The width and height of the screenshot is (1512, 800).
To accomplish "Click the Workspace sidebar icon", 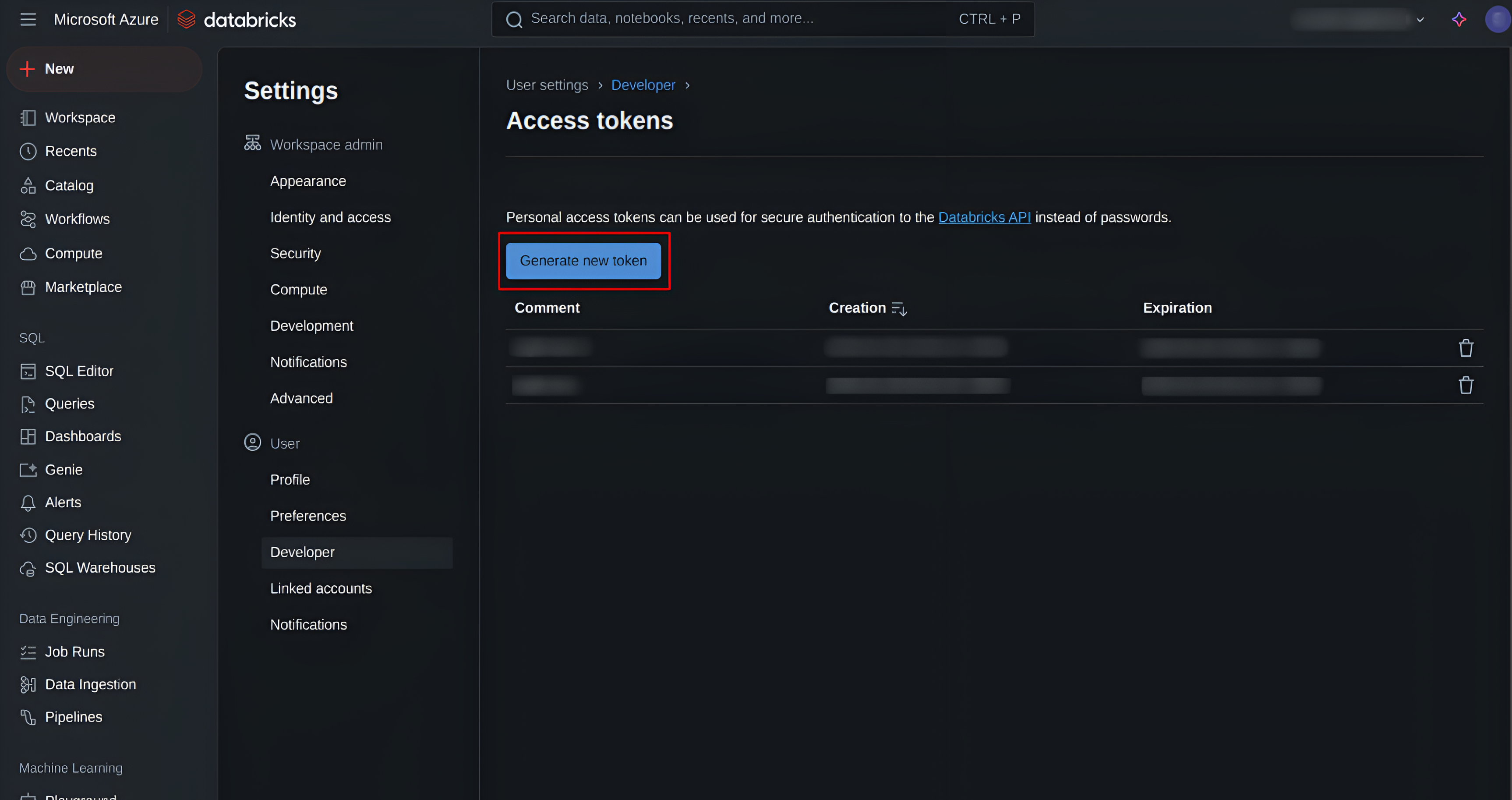I will [28, 117].
